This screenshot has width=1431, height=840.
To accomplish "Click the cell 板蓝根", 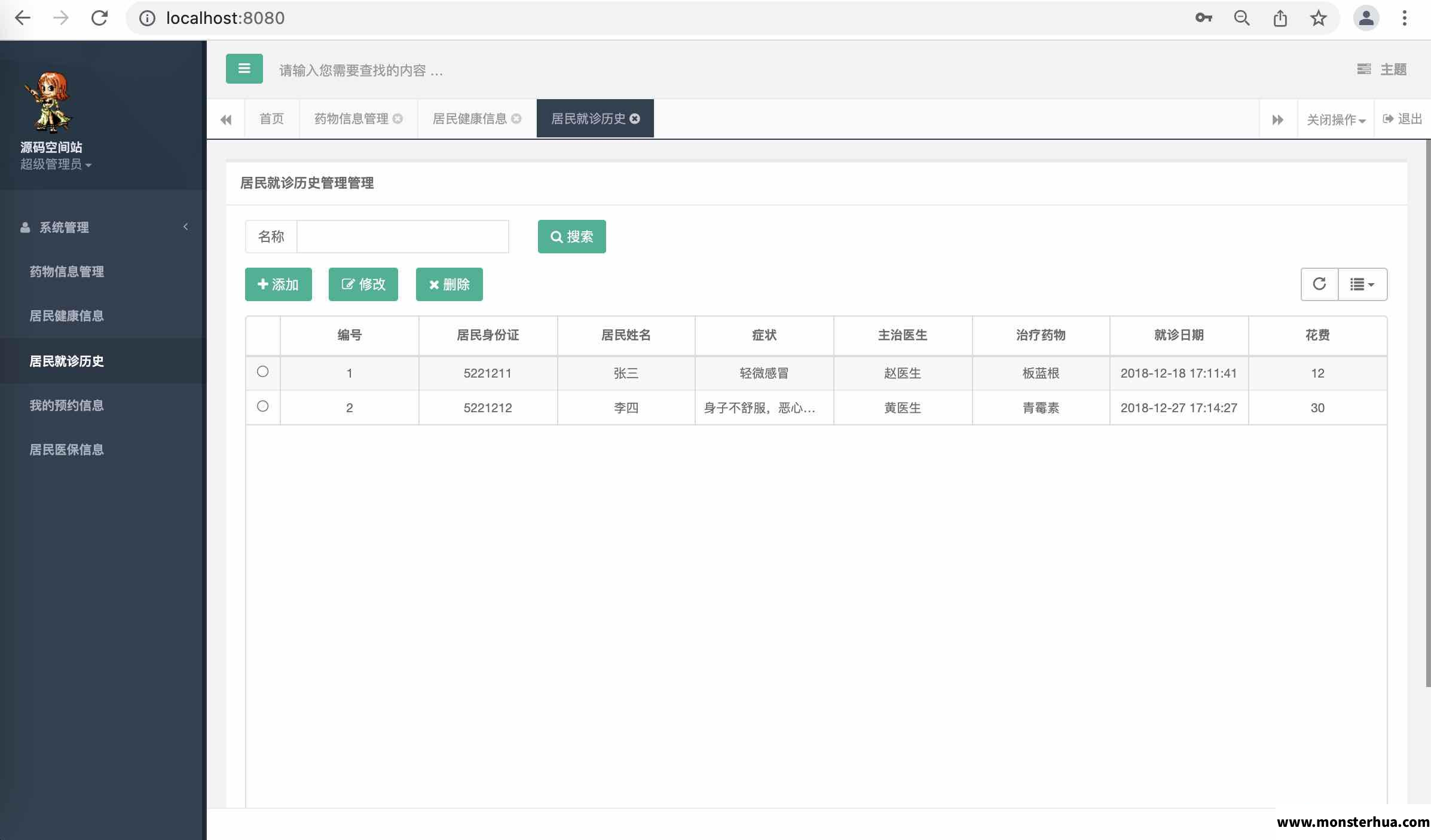I will coord(1041,373).
